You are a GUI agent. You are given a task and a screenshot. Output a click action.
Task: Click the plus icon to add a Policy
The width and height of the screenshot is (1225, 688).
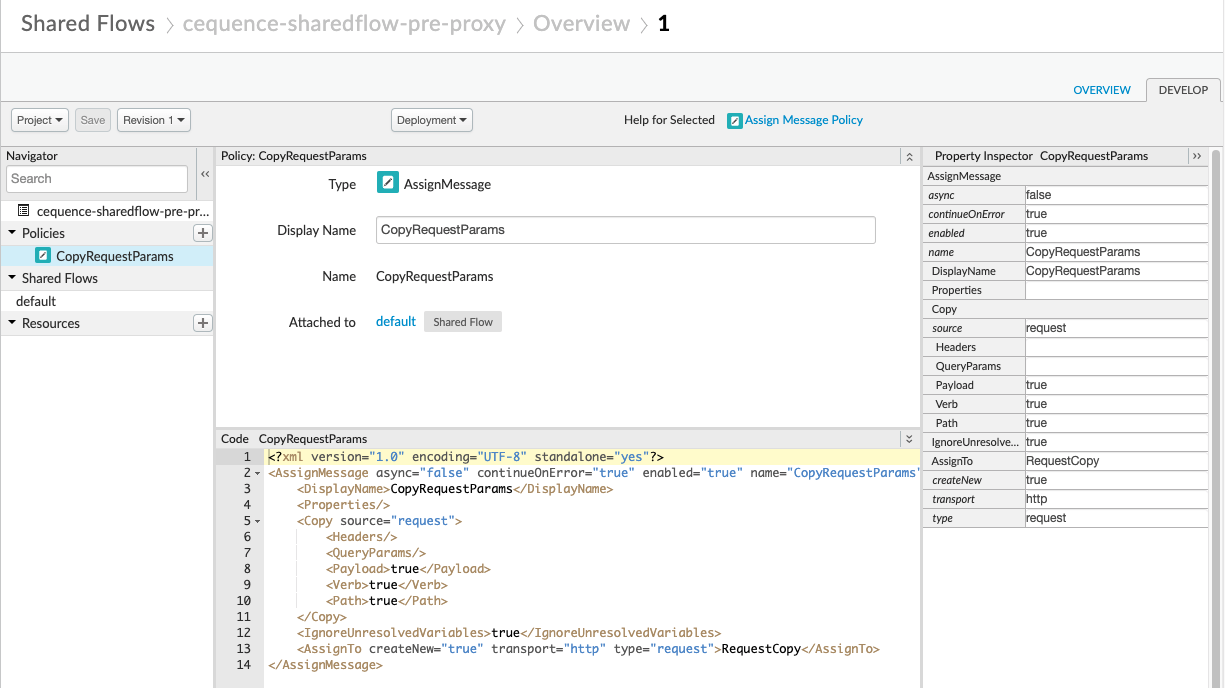(203, 232)
